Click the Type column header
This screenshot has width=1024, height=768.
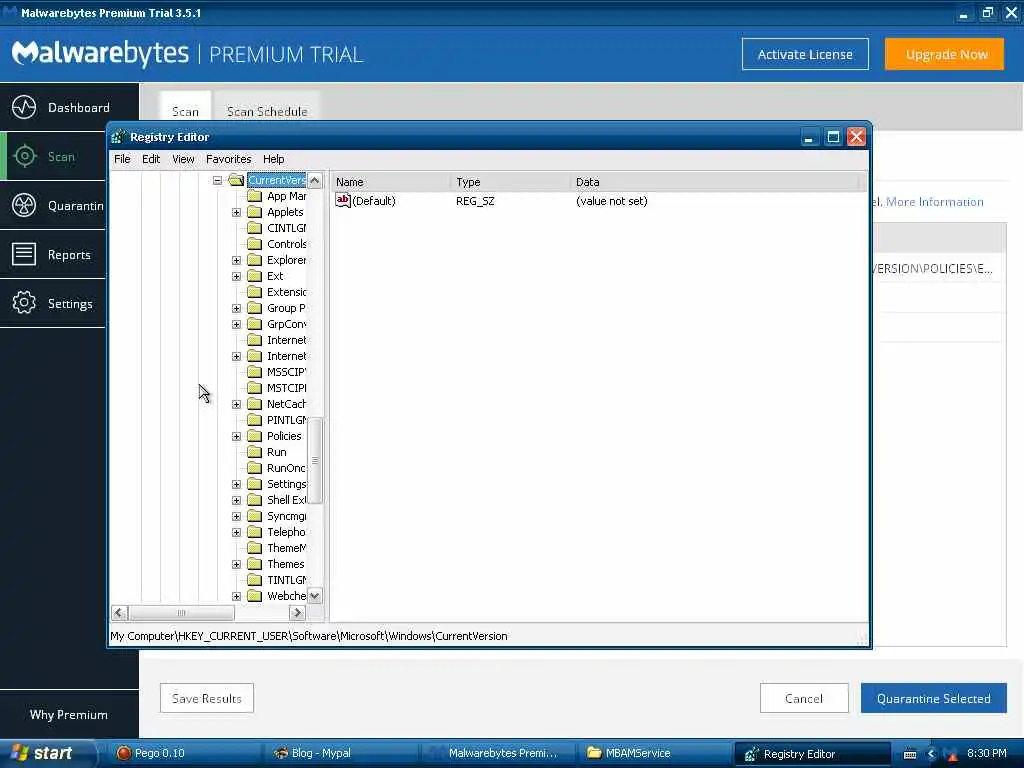tap(510, 182)
